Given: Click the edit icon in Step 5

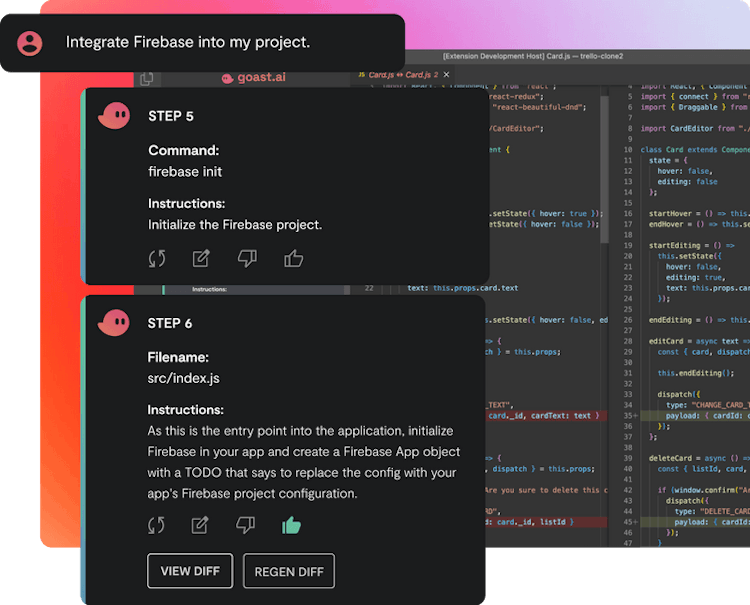Looking at the screenshot, I should tap(201, 259).
